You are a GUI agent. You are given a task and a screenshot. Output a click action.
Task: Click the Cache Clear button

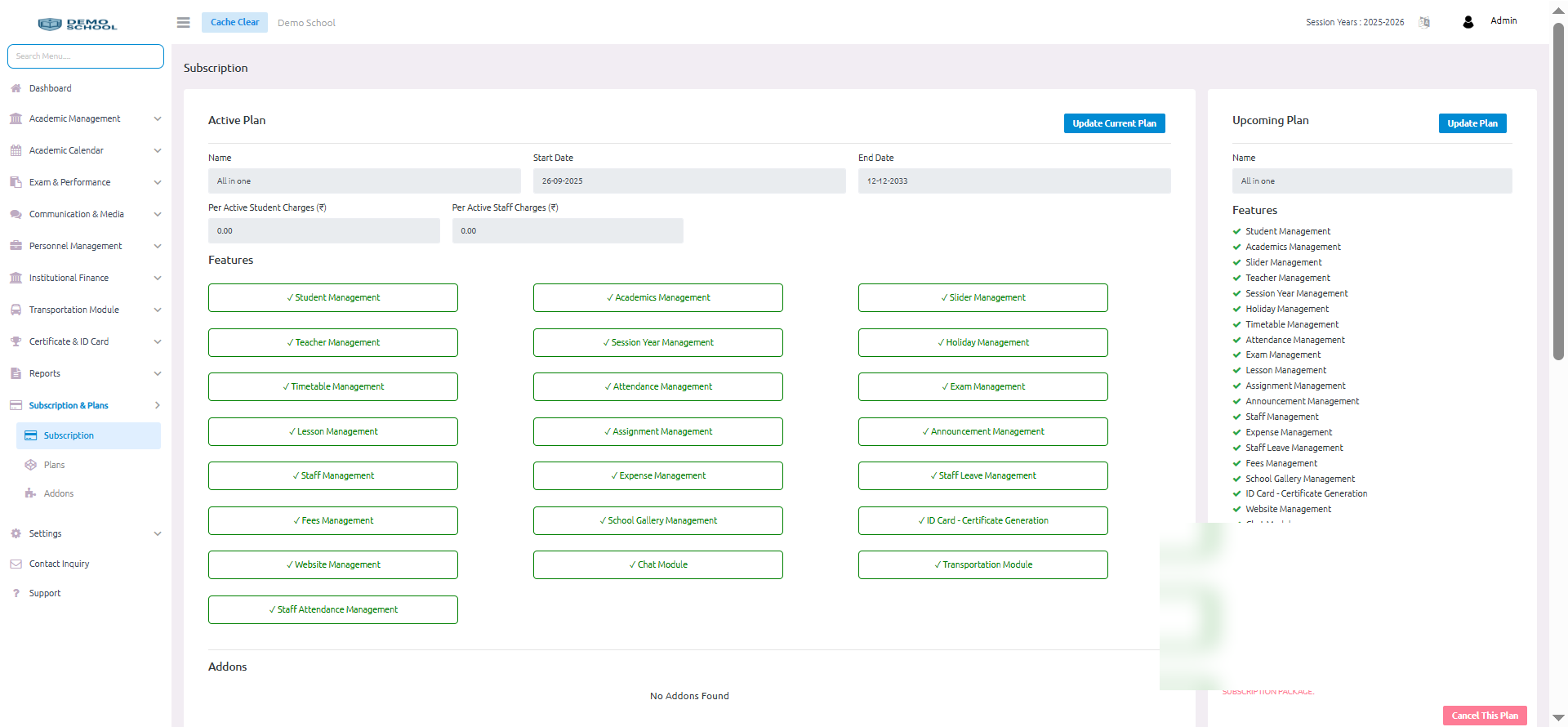coord(234,22)
